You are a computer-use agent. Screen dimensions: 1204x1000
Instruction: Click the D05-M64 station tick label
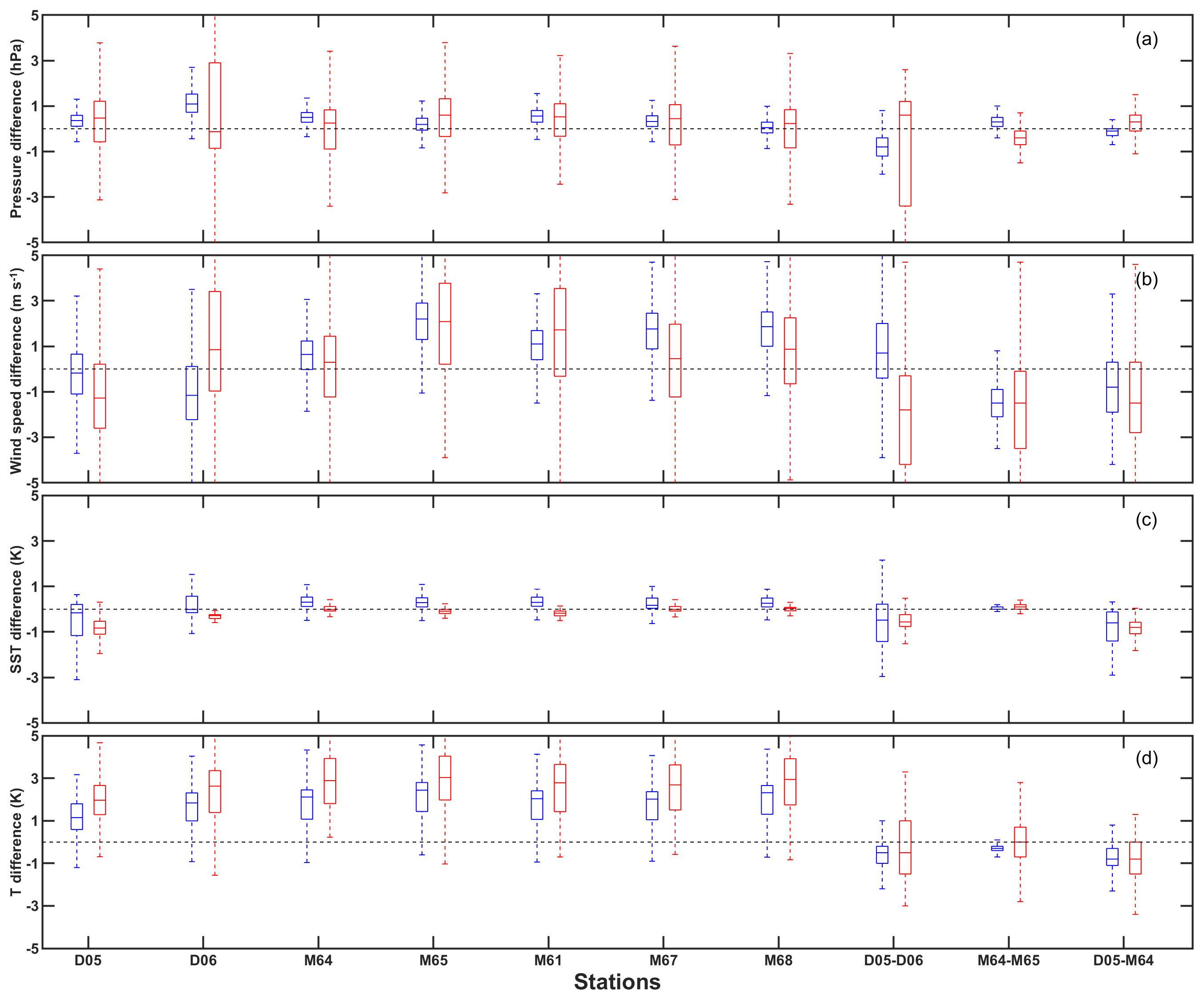click(1123, 960)
